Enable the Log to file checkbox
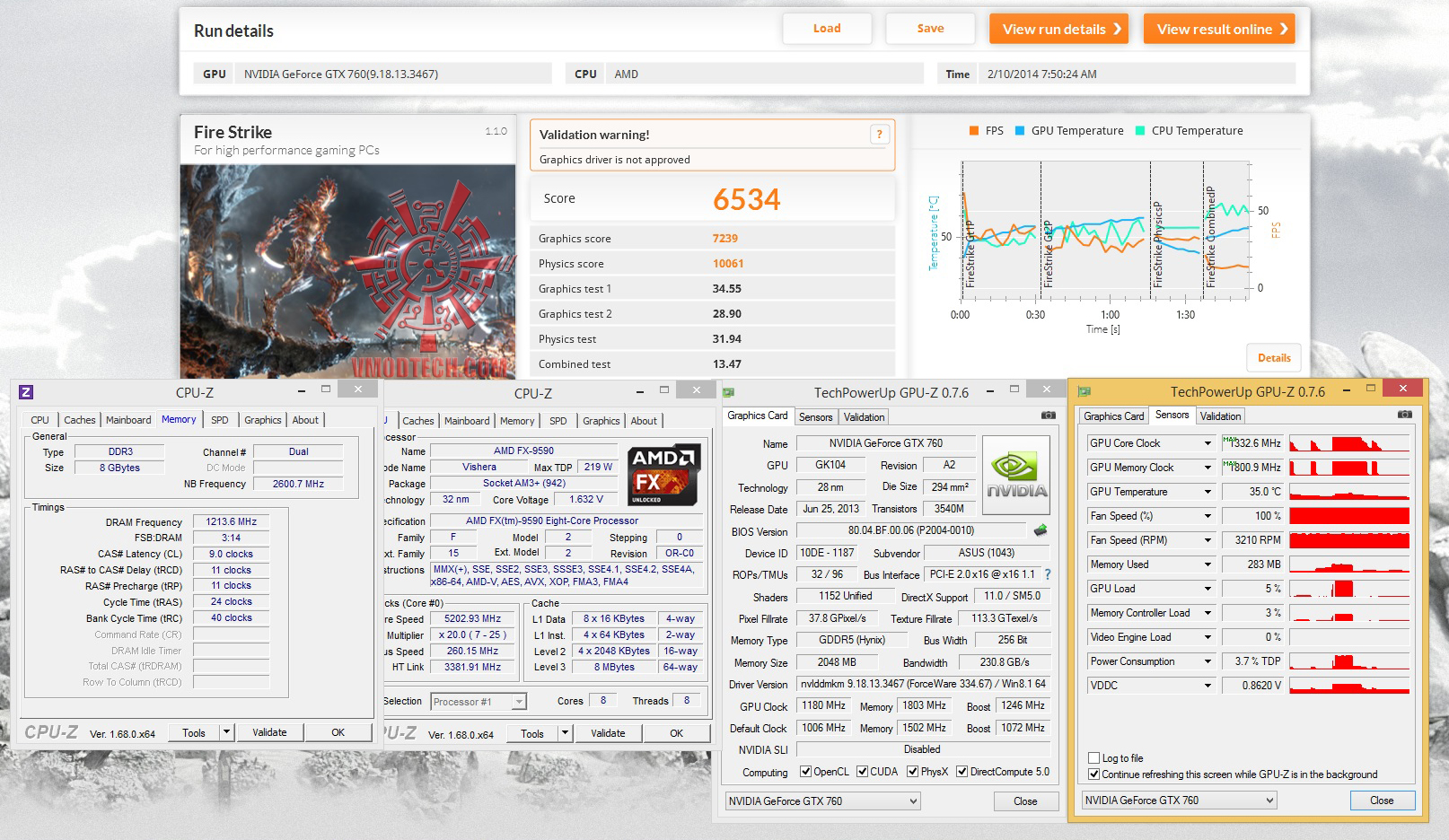The height and width of the screenshot is (840, 1449). click(x=1093, y=757)
